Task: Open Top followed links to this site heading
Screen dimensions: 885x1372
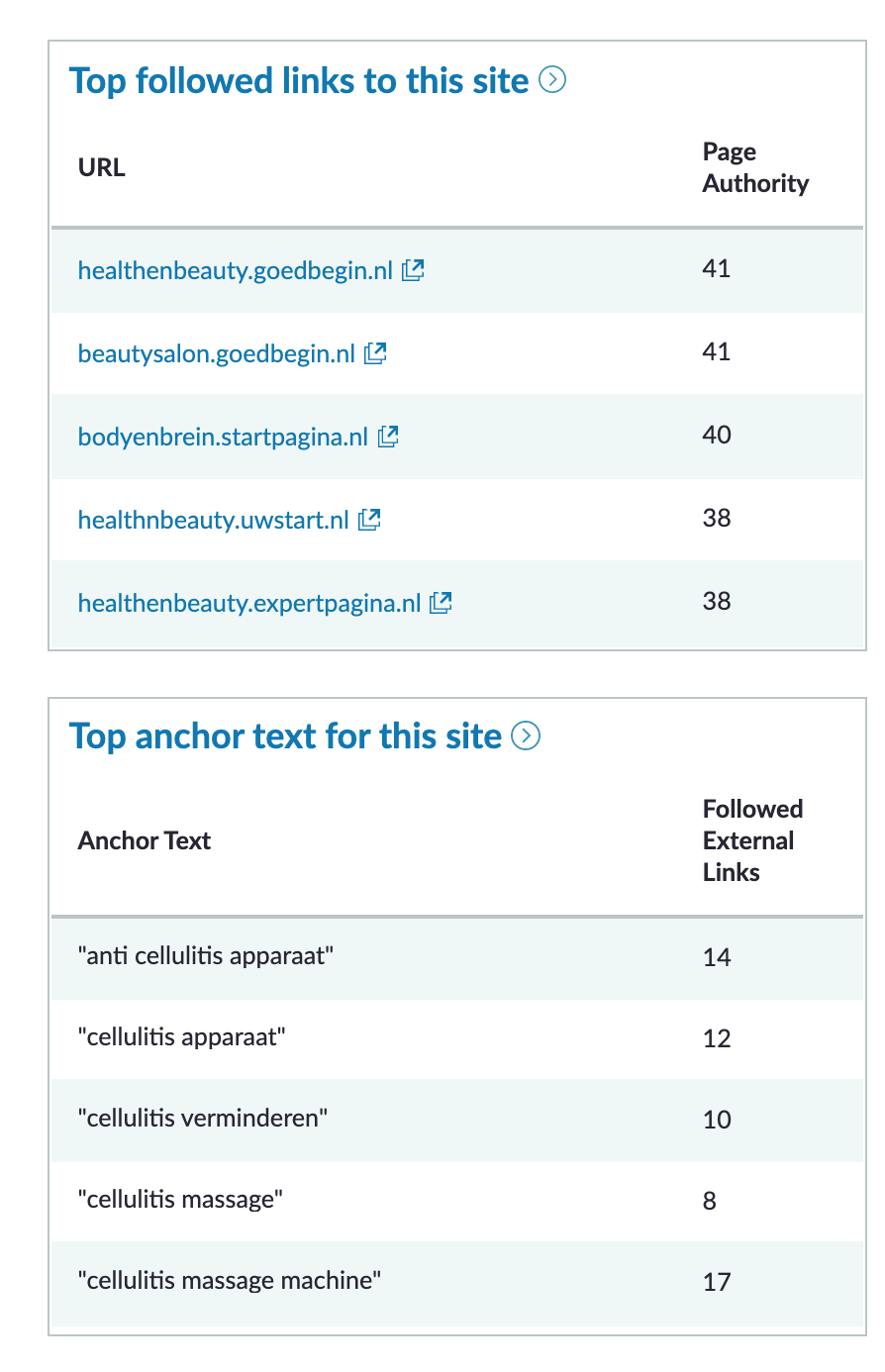Action: (299, 80)
